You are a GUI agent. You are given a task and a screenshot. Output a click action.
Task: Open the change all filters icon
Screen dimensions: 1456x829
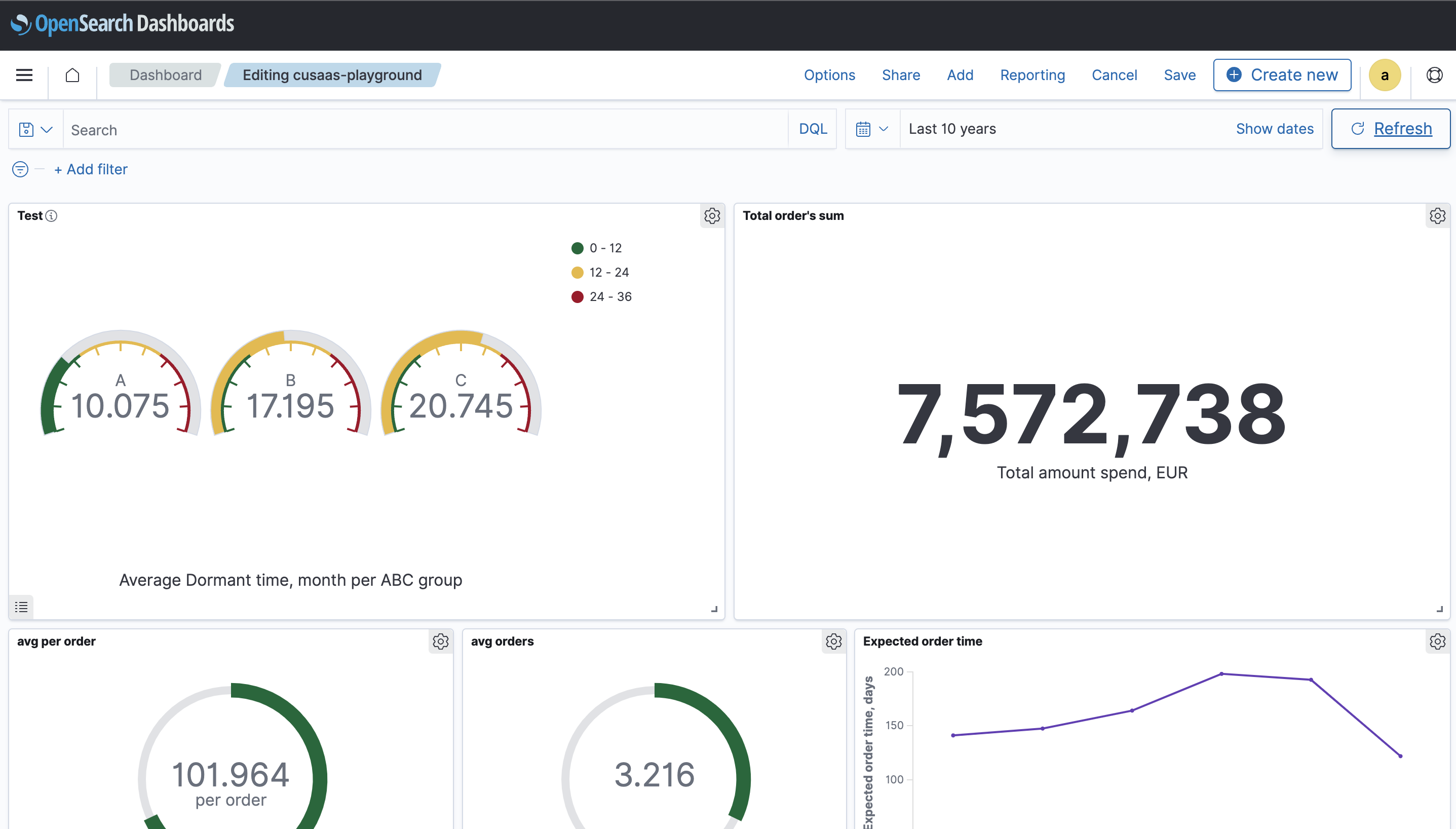point(20,169)
